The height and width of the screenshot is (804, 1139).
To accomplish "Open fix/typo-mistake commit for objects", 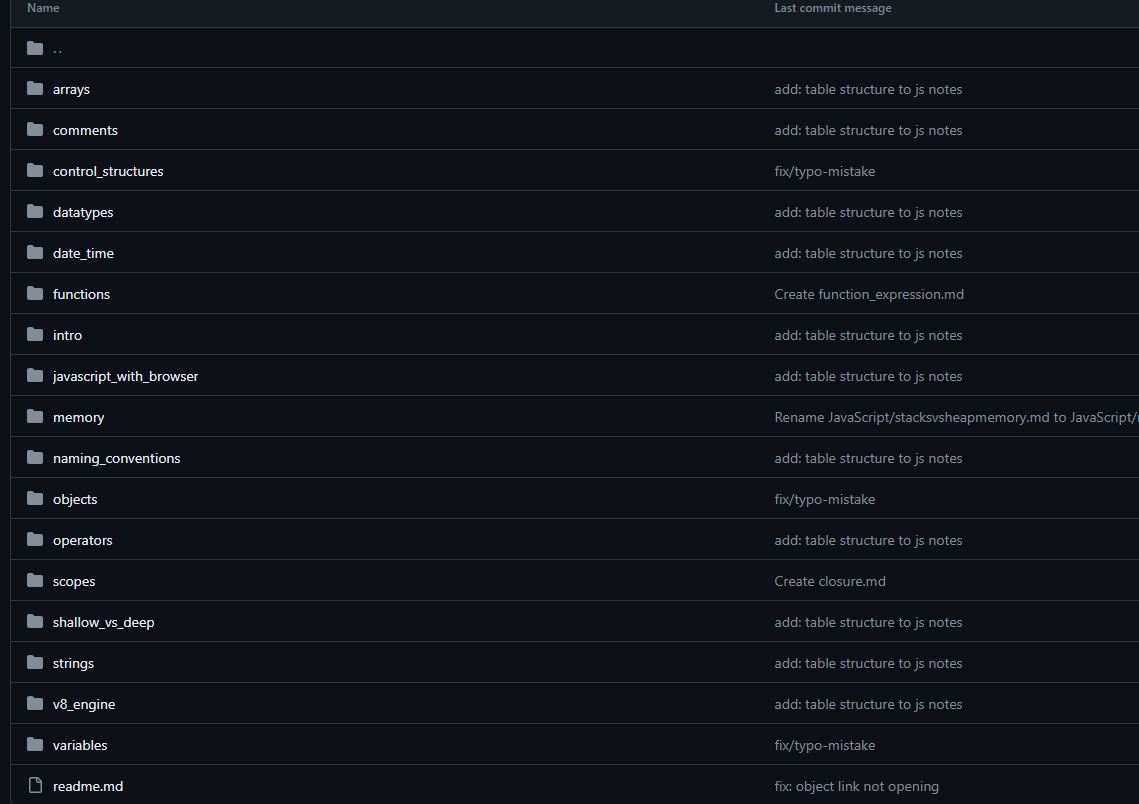I will [x=824, y=499].
